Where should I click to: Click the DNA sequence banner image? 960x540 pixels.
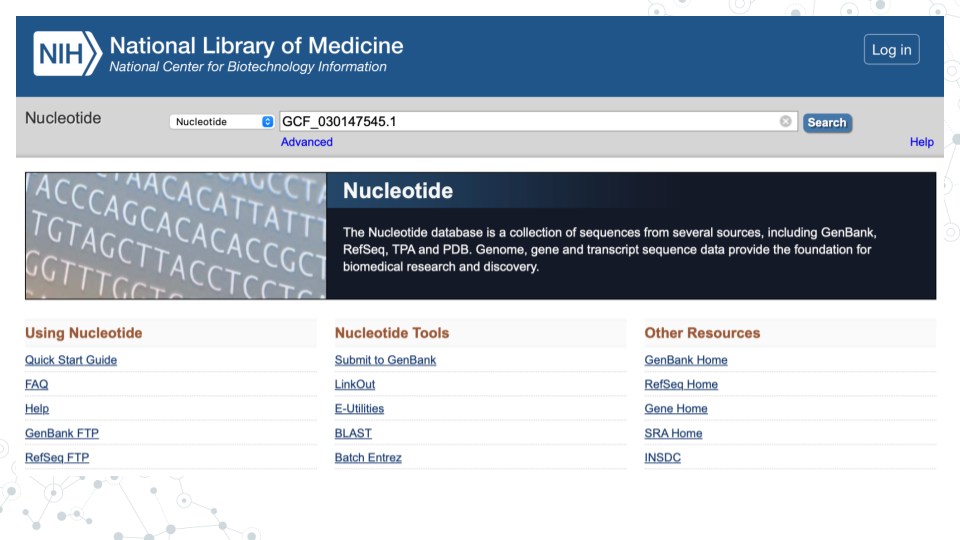click(176, 236)
